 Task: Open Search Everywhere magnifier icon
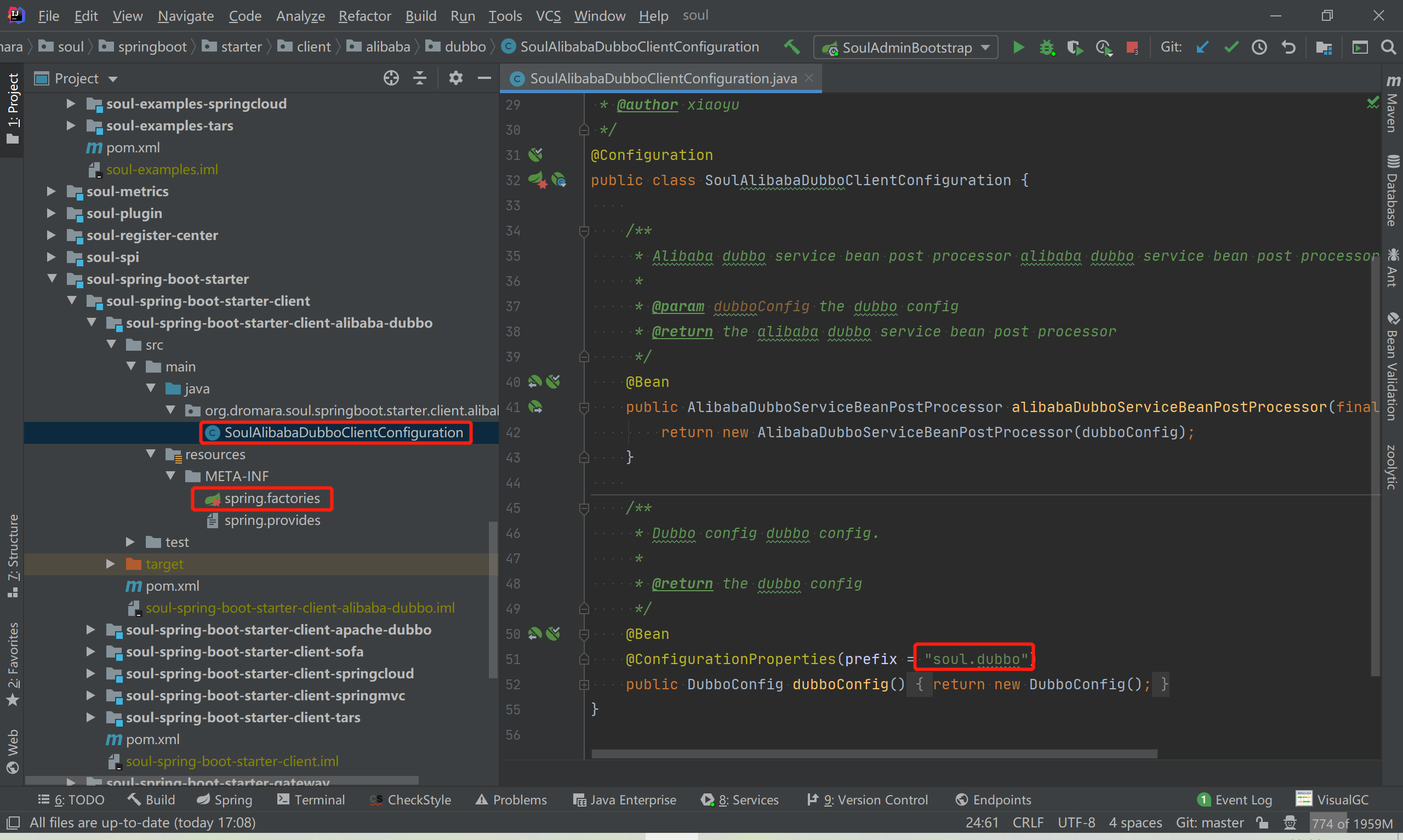coord(1388,47)
